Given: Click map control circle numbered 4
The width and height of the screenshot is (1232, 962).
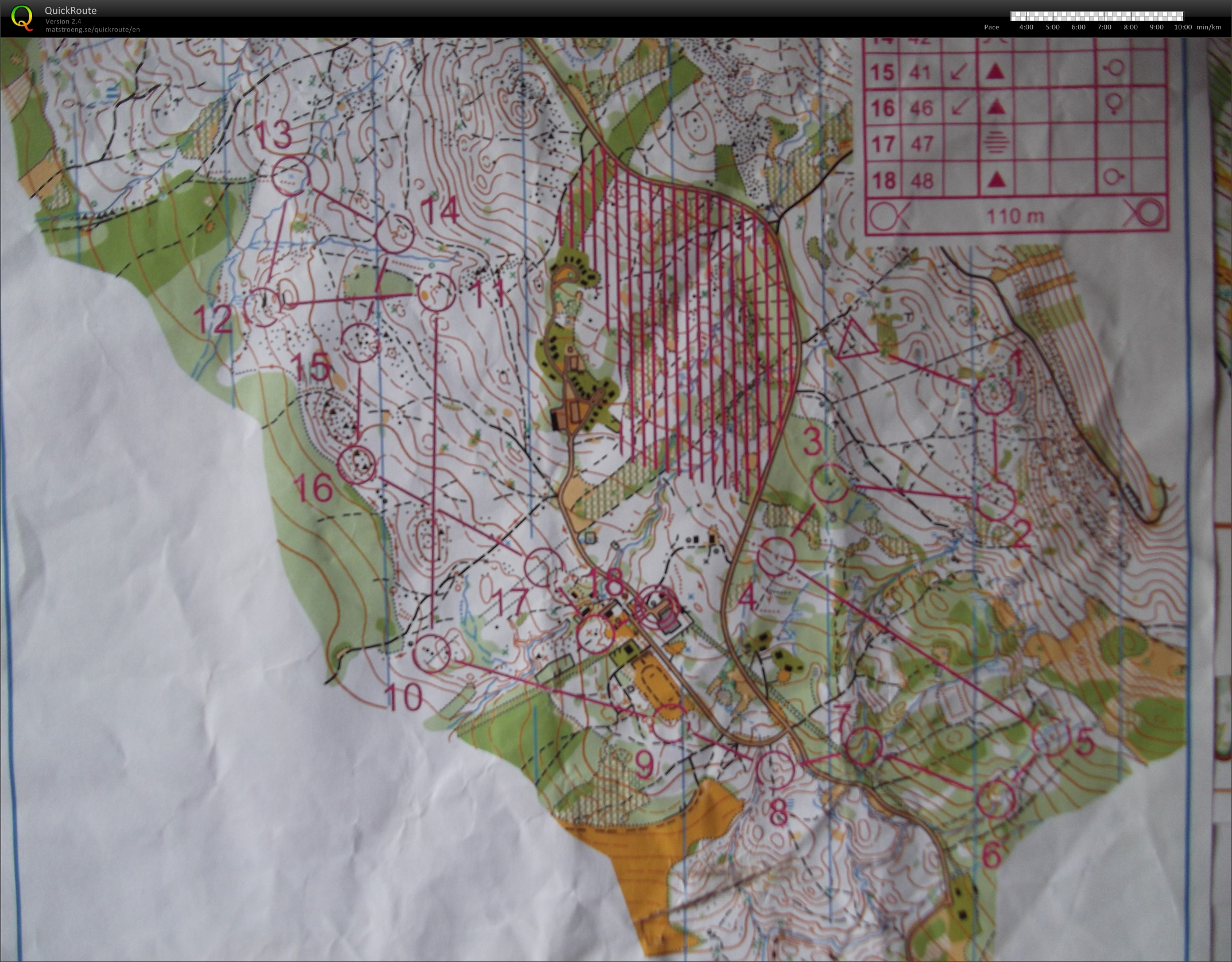Looking at the screenshot, I should pyautogui.click(x=777, y=556).
